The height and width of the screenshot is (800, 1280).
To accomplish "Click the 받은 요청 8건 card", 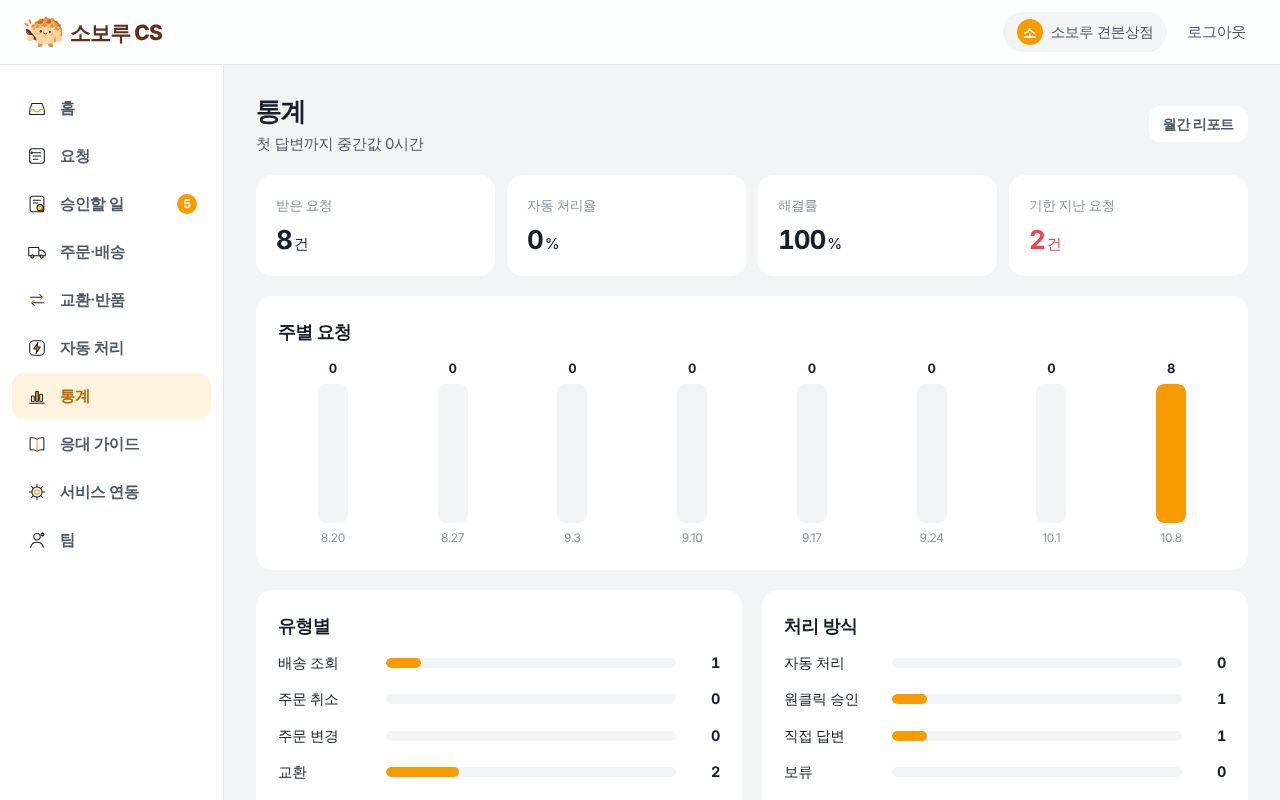I will pos(375,225).
